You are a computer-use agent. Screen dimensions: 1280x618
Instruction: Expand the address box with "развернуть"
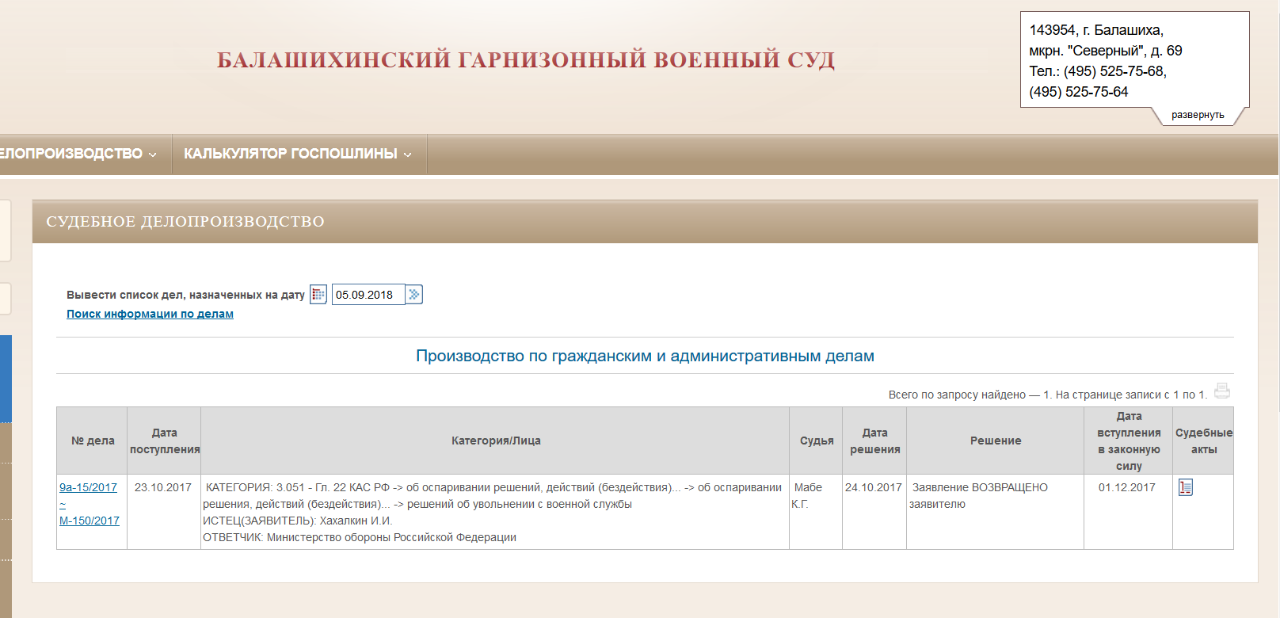point(1197,115)
